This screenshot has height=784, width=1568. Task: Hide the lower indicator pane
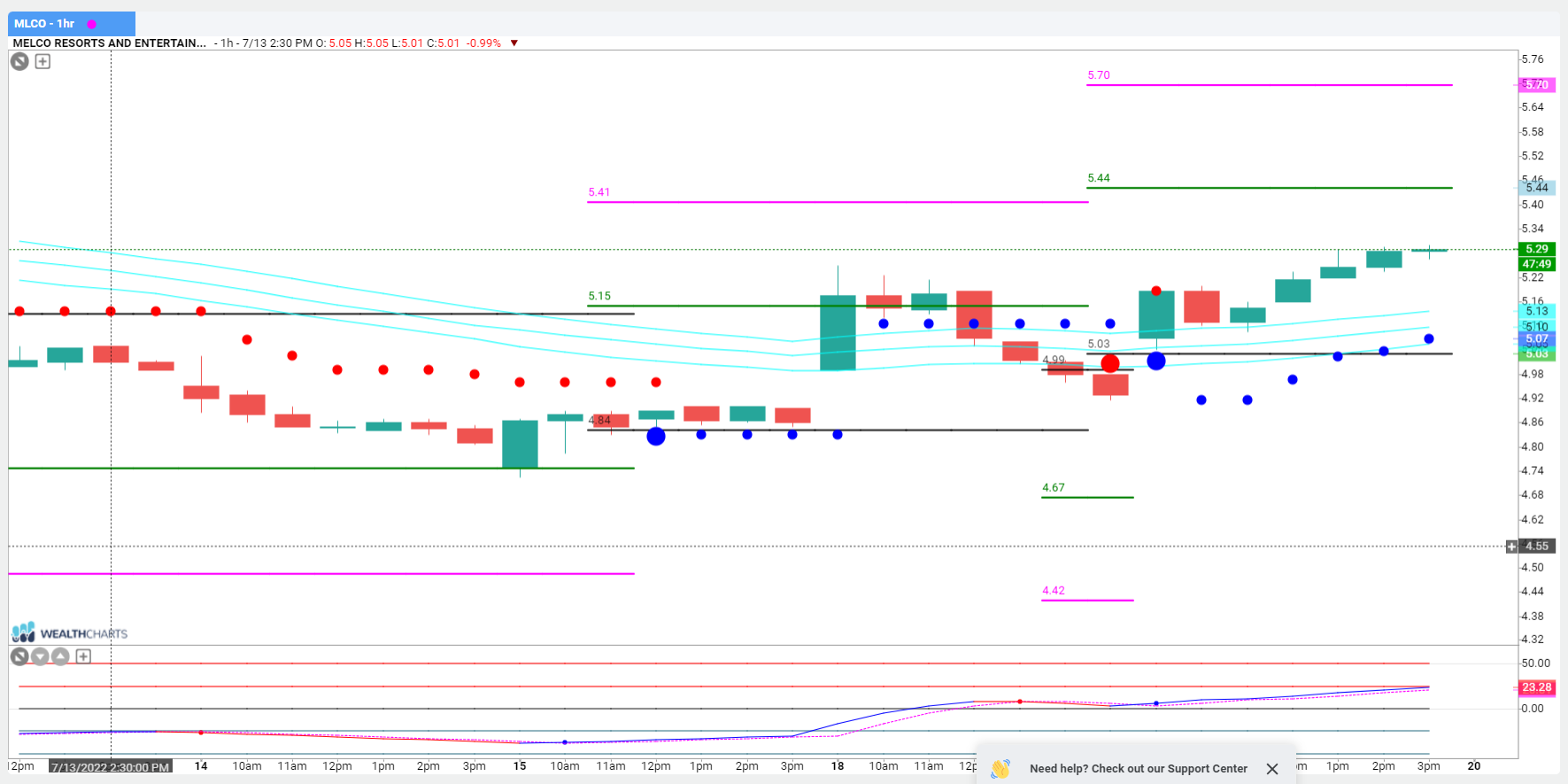pos(19,656)
